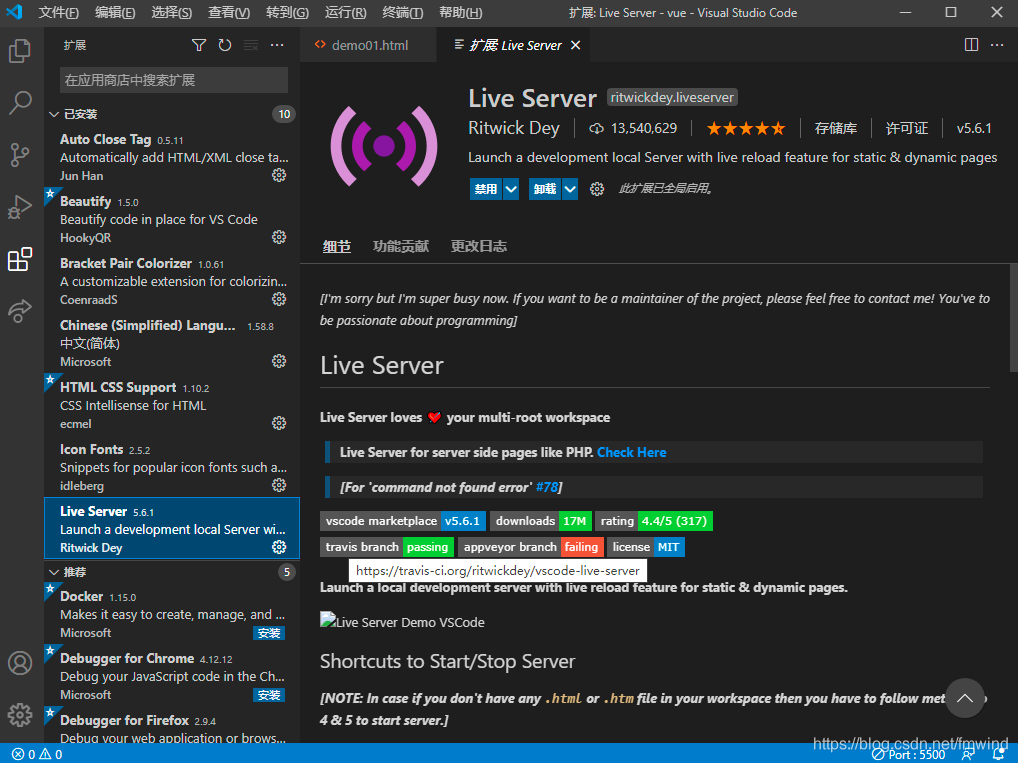Screen dimensions: 1018x763
Task: Install Debugger for Chrome extension
Action: pos(269,695)
